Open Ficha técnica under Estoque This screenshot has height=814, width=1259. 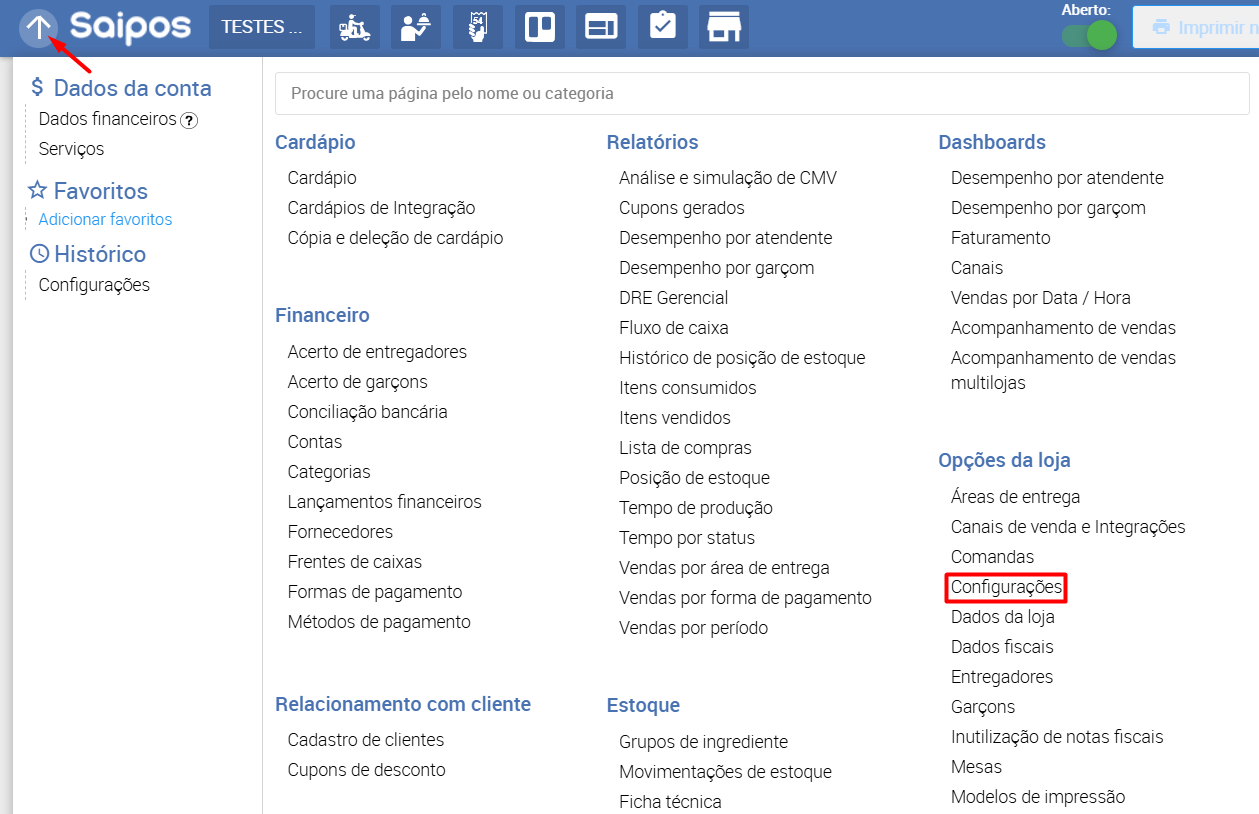(670, 802)
